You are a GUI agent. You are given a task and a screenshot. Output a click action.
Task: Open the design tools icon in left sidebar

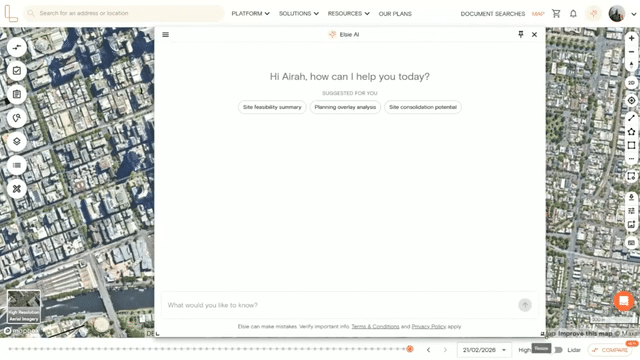click(x=17, y=189)
